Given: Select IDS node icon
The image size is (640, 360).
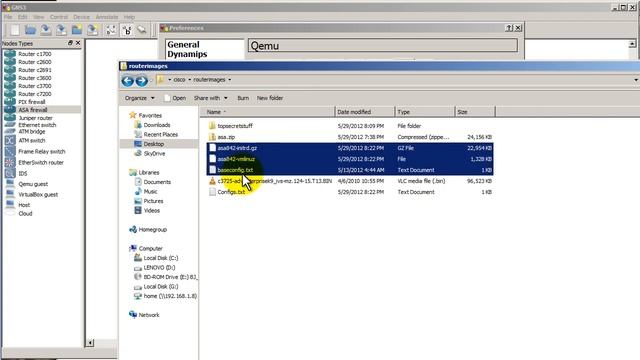Looking at the screenshot, I should [x=10, y=173].
